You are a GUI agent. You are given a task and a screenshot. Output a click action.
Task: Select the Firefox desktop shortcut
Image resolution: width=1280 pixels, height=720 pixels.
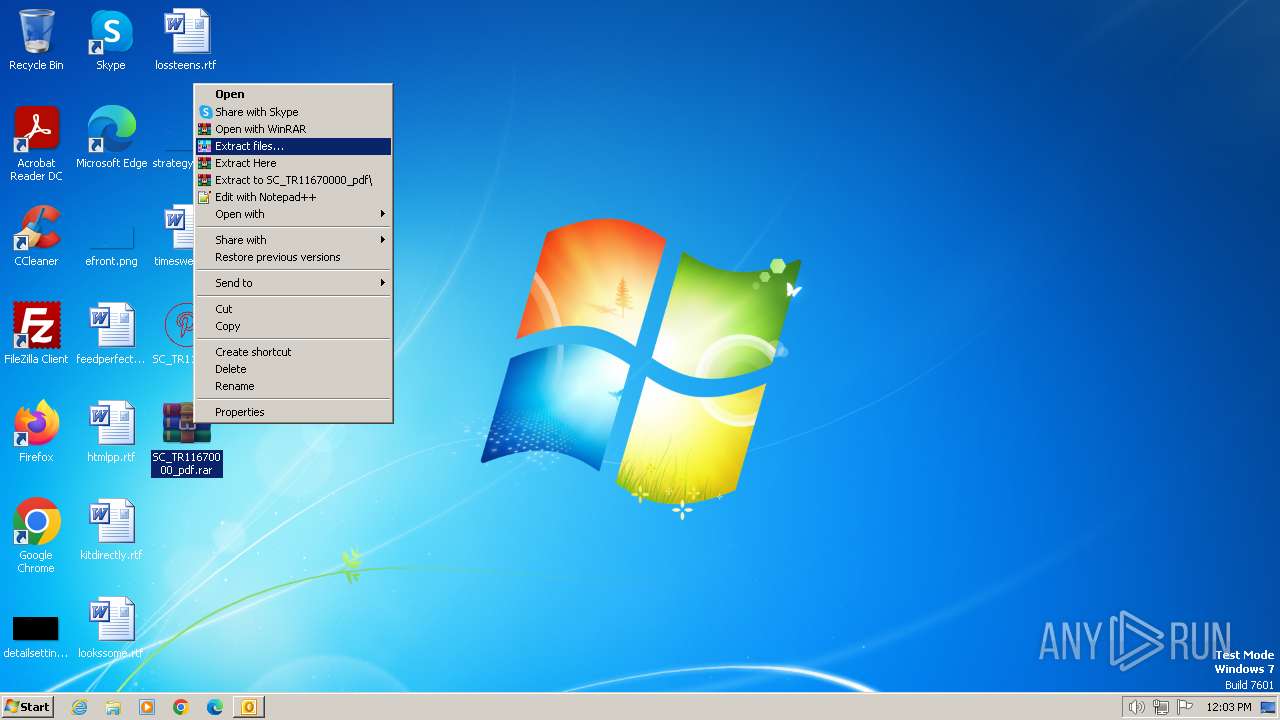tap(36, 432)
